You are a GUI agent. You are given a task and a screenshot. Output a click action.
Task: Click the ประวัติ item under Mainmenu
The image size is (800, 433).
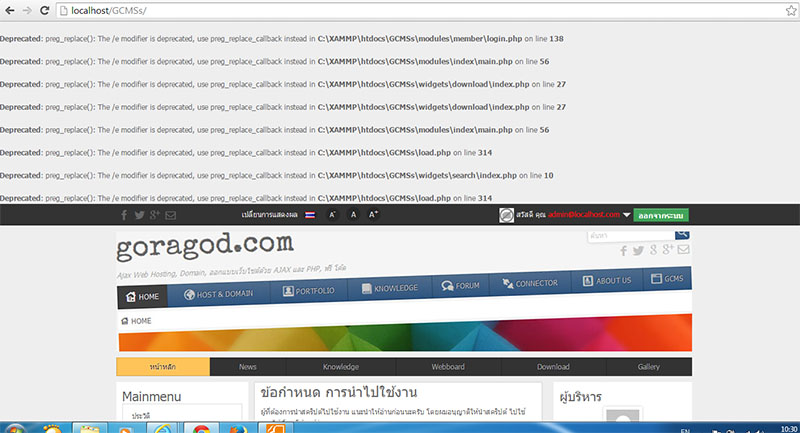coord(141,416)
